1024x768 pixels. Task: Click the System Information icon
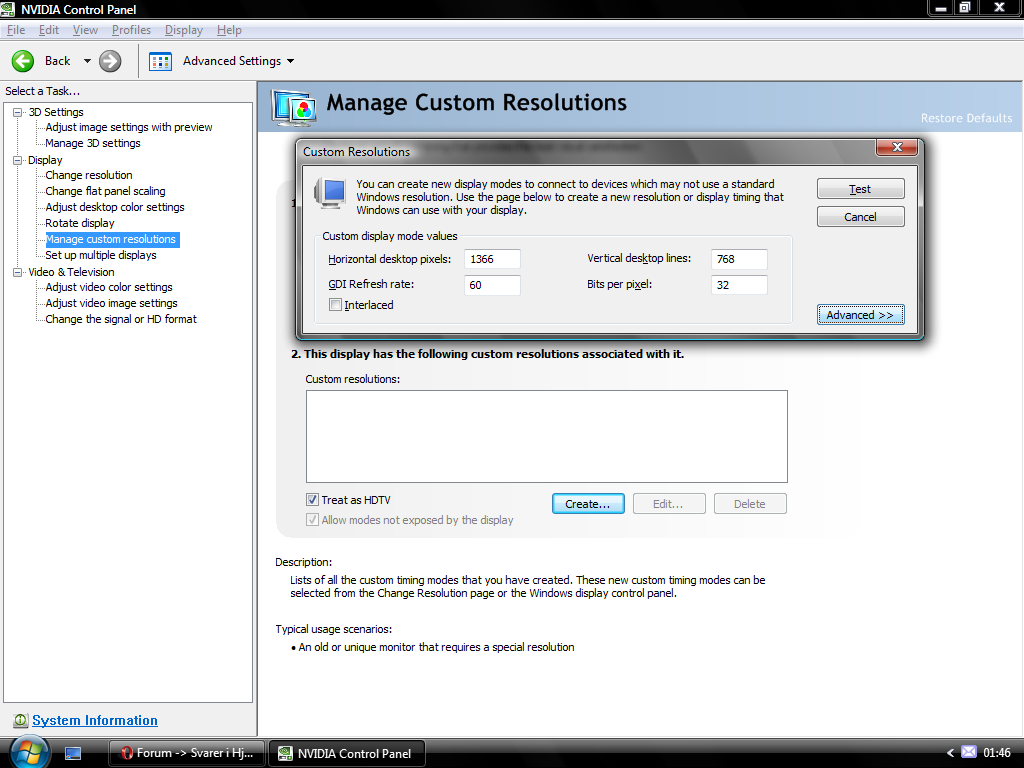coord(20,720)
